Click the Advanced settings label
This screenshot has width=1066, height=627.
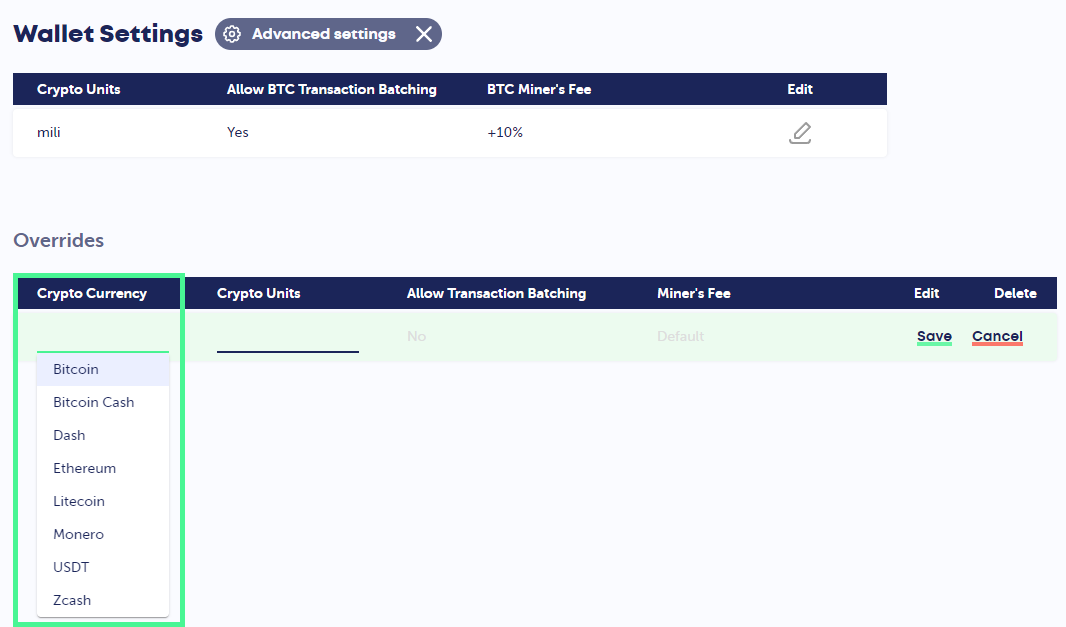point(323,34)
